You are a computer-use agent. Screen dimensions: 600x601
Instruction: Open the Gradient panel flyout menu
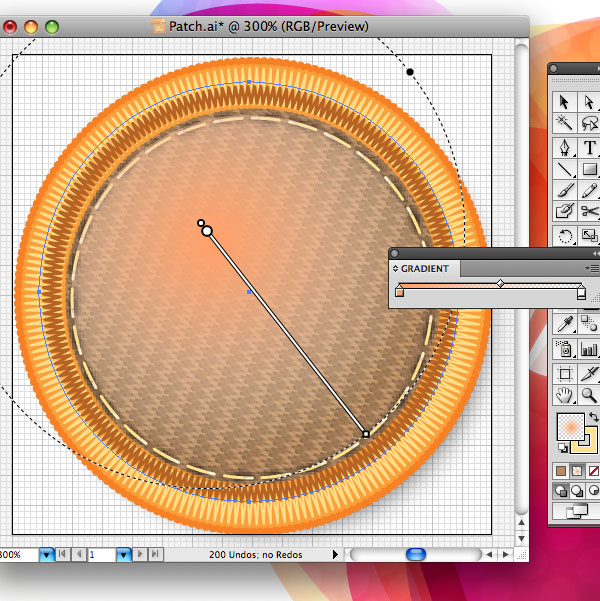click(x=593, y=268)
